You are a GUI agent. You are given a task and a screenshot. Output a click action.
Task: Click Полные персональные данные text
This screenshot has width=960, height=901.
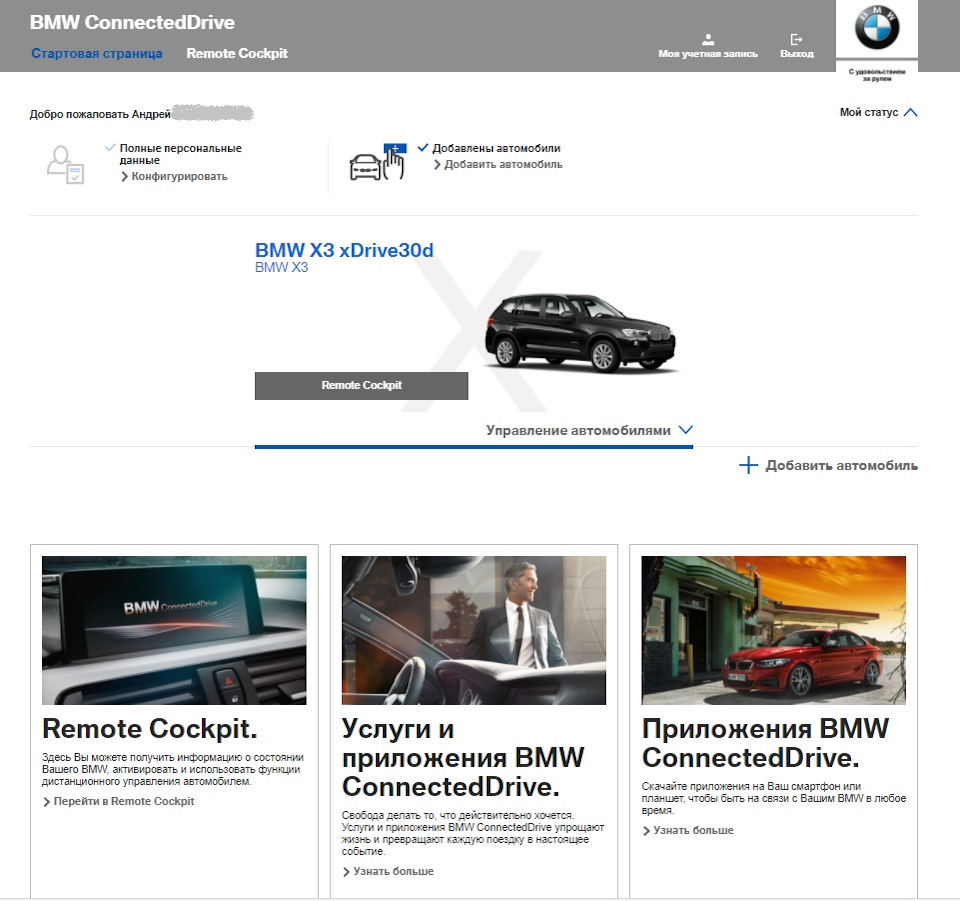point(181,154)
